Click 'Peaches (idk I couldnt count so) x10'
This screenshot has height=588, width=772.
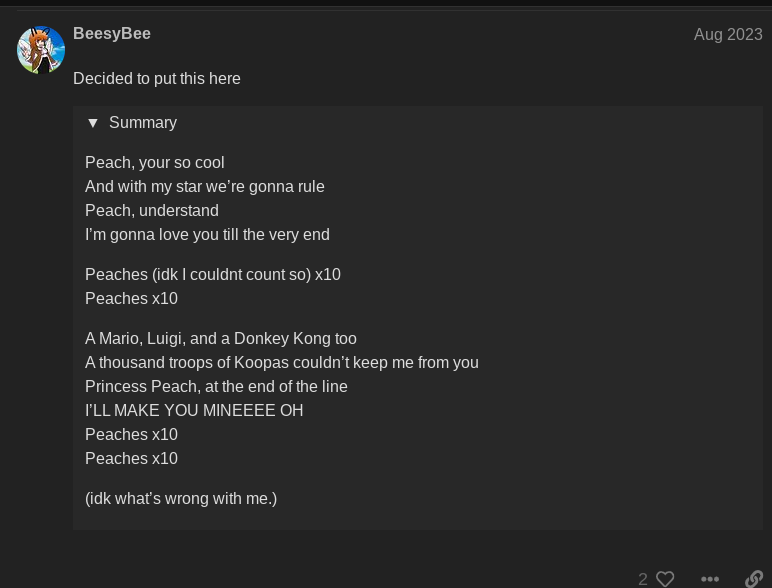[x=213, y=274]
